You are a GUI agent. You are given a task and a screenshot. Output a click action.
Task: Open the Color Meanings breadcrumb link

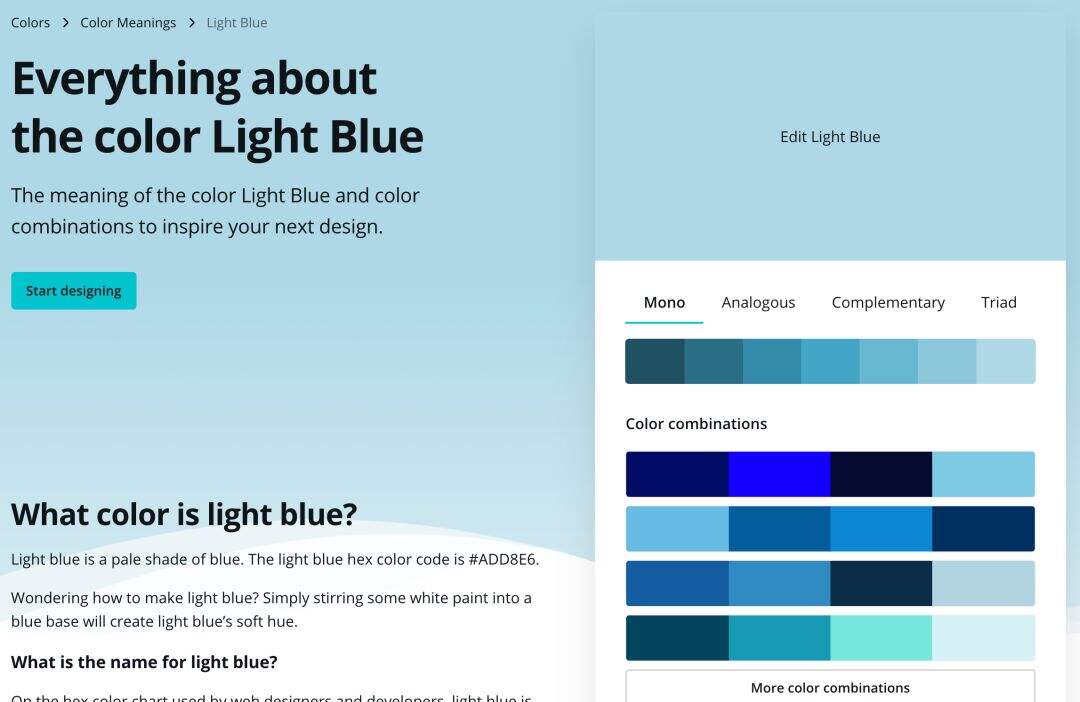click(128, 23)
